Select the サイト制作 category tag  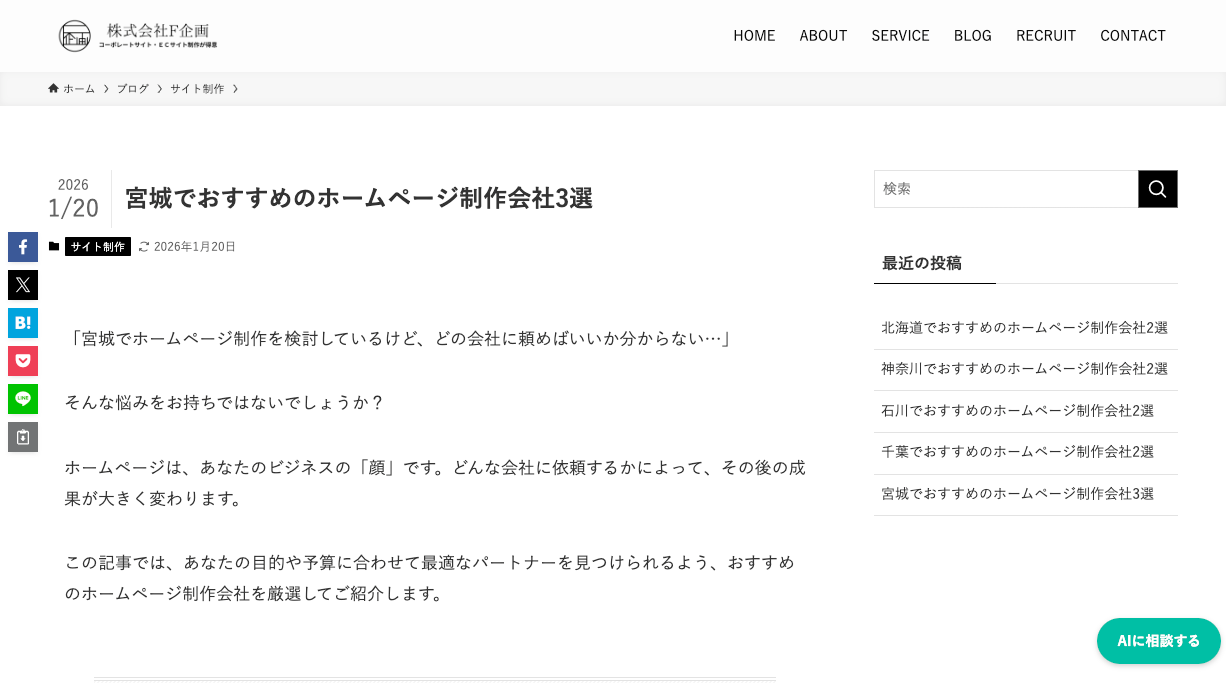(x=98, y=247)
